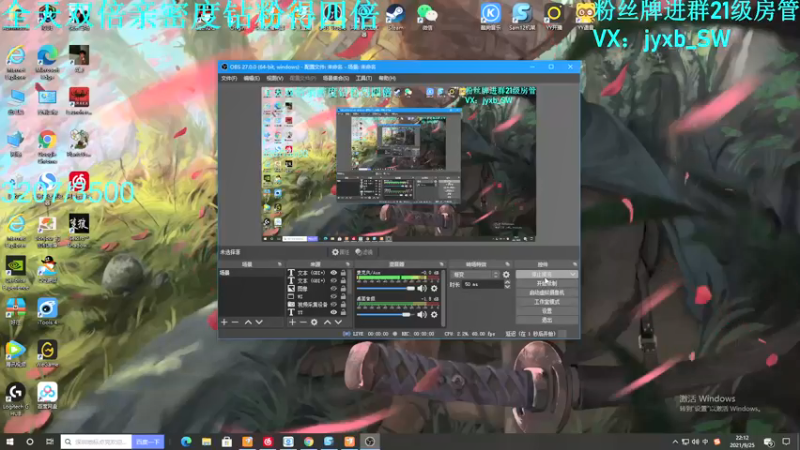Select the OBS Studio icon in the taskbar
The height and width of the screenshot is (450, 800).
[x=370, y=441]
